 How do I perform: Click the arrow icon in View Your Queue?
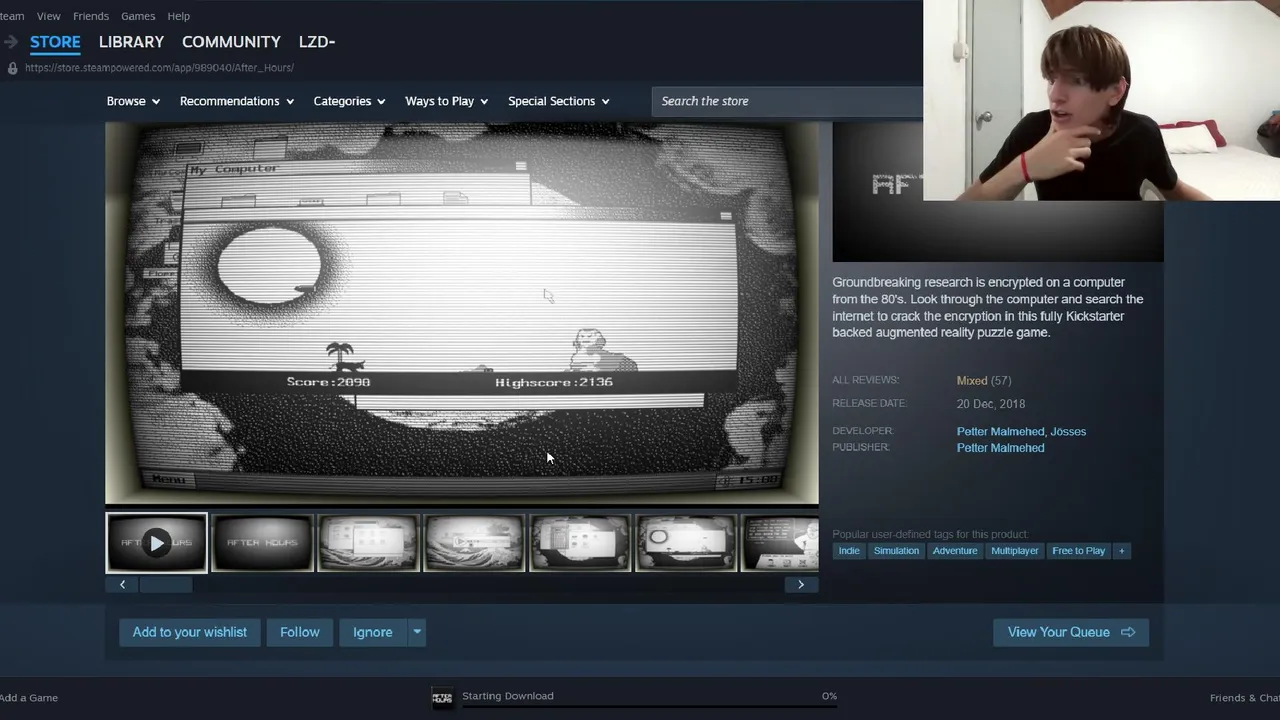1128,632
